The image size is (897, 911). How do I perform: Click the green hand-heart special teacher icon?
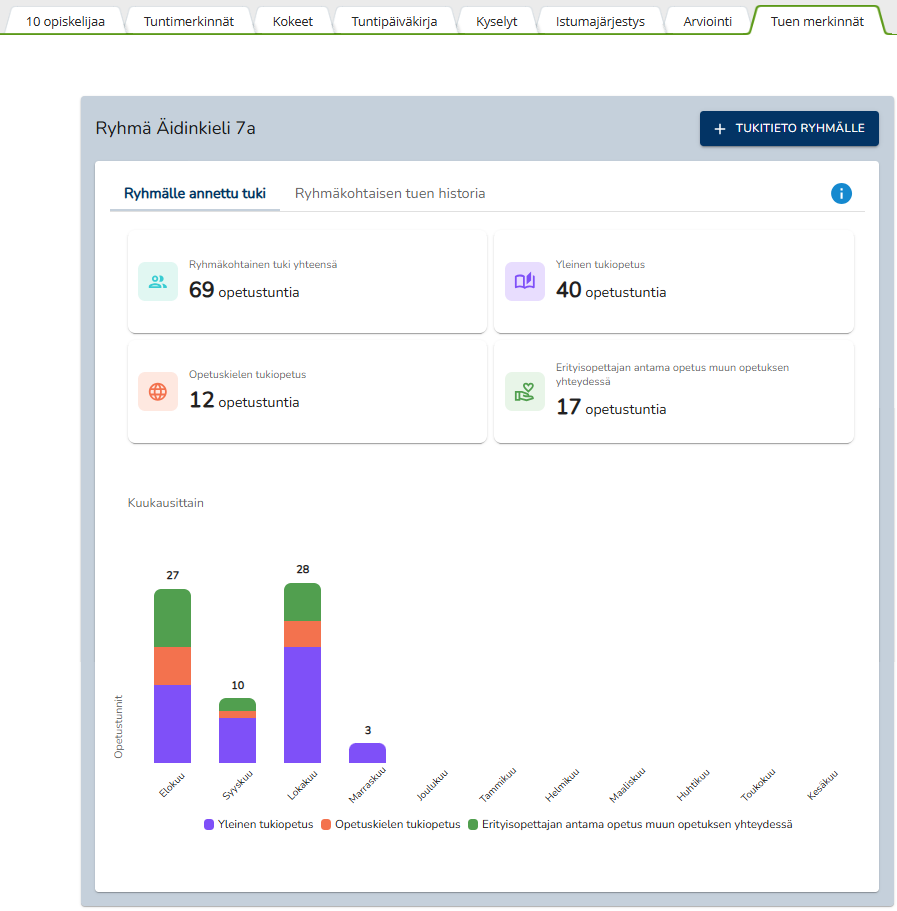coord(525,392)
